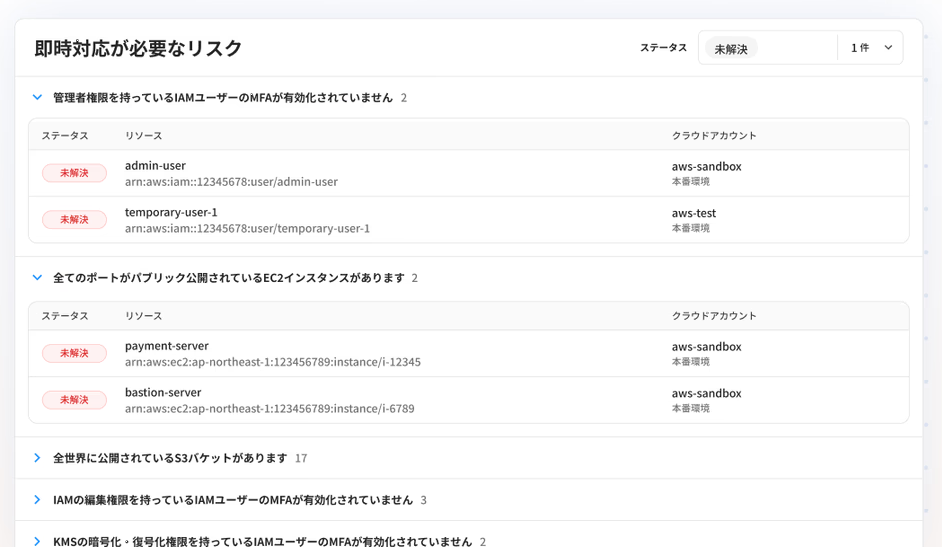Open the ステータス filter dropdown arrow
The image size is (942, 547).
click(x=888, y=48)
